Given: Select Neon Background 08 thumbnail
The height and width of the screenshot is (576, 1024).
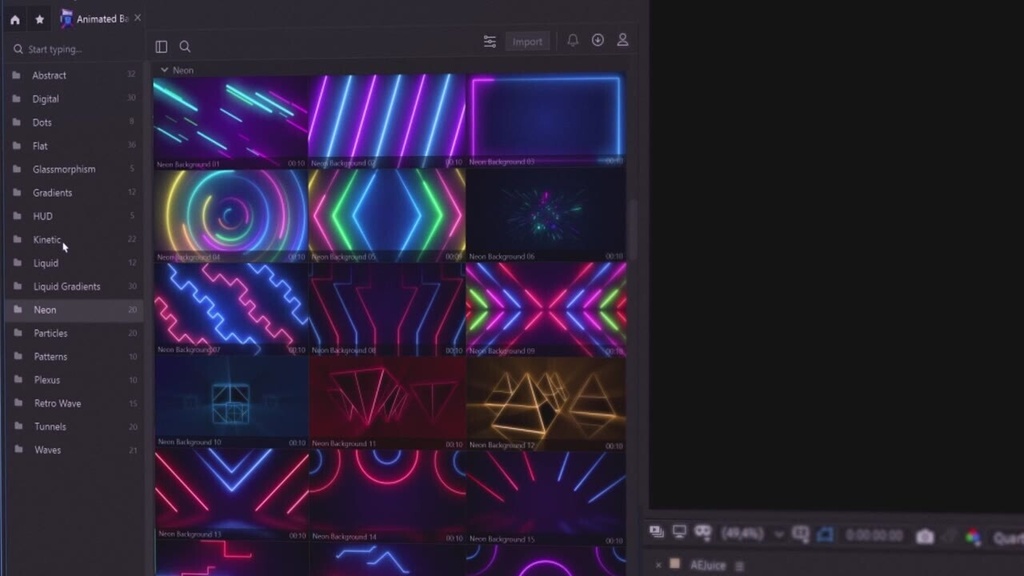Looking at the screenshot, I should point(388,309).
